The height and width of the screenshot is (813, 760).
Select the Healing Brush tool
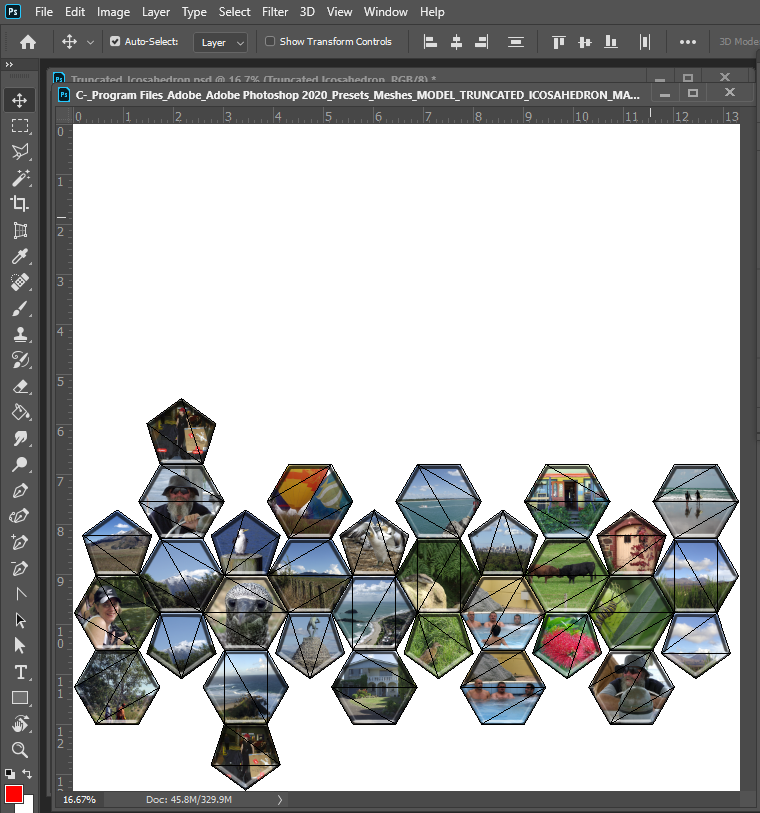coord(20,282)
